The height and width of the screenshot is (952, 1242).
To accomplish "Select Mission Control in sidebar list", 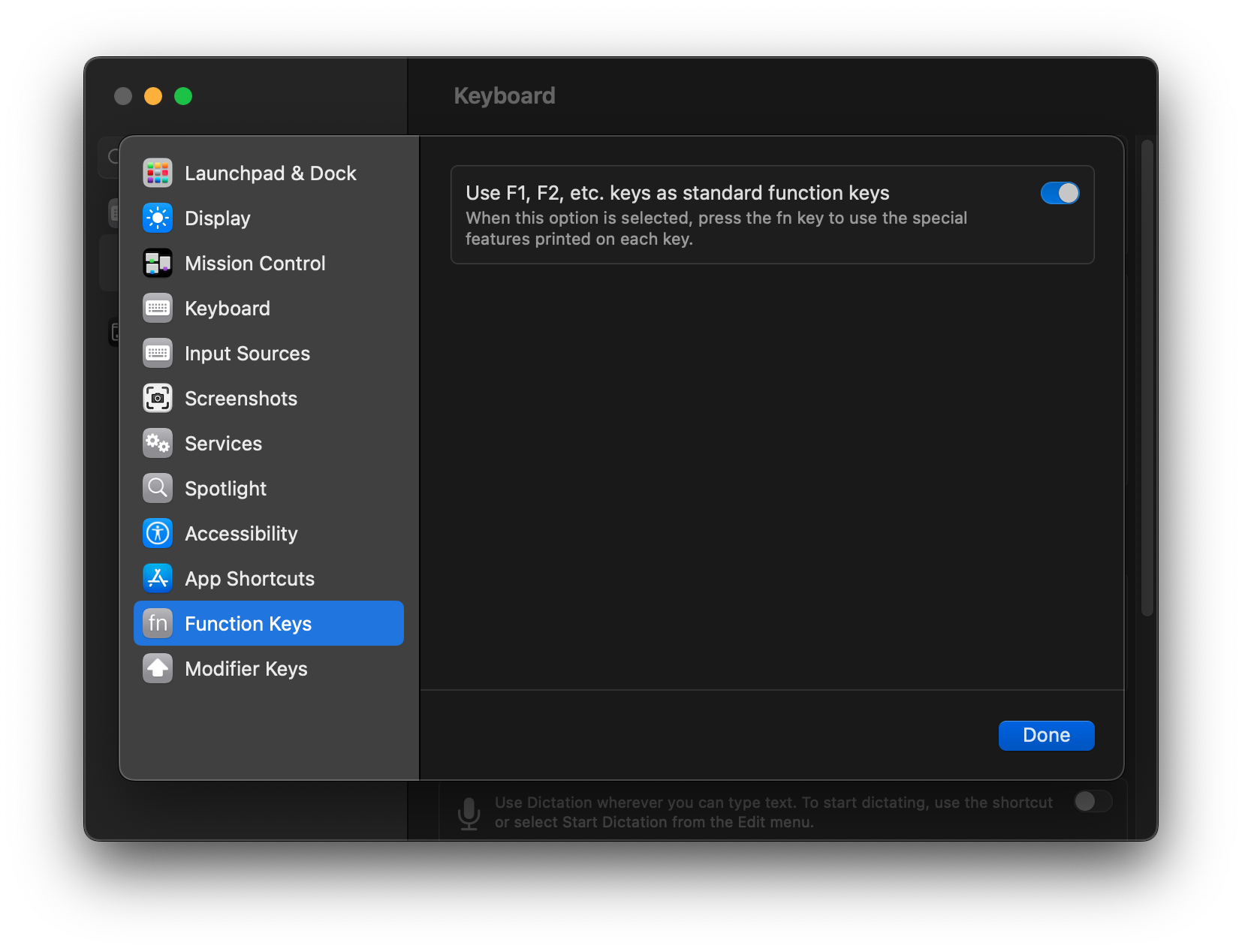I will point(269,264).
